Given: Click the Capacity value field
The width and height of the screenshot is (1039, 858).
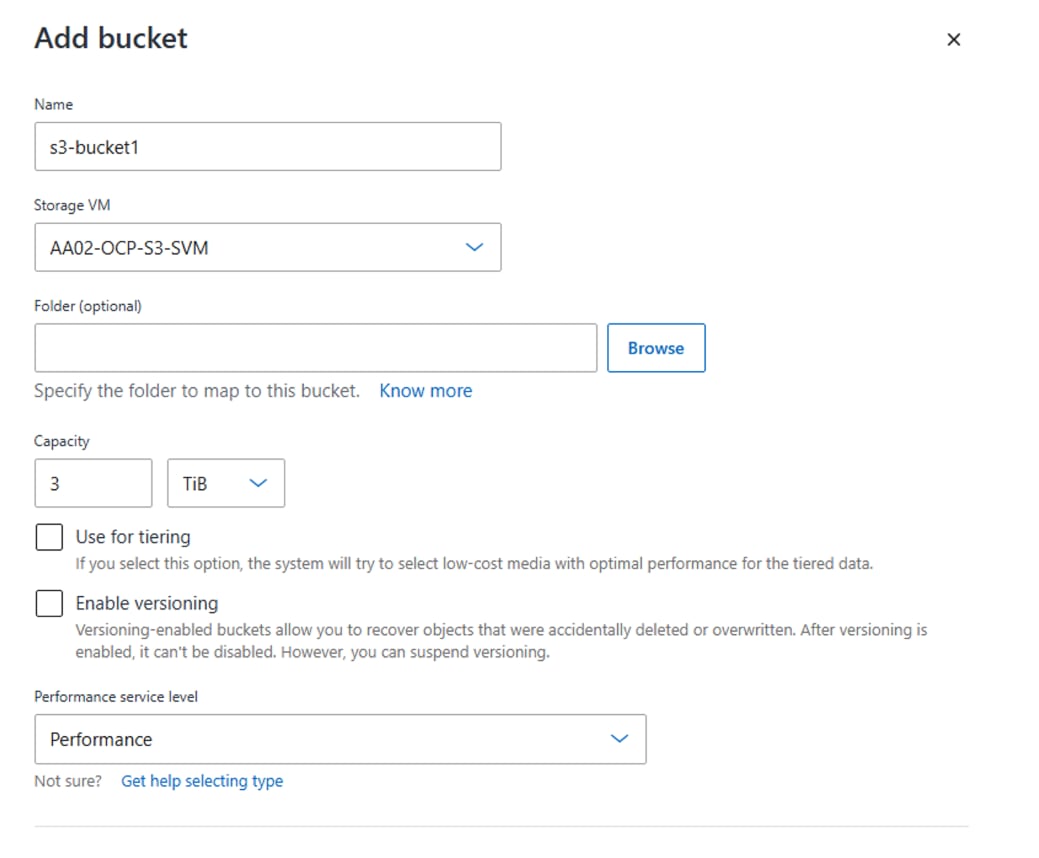Looking at the screenshot, I should point(93,483).
